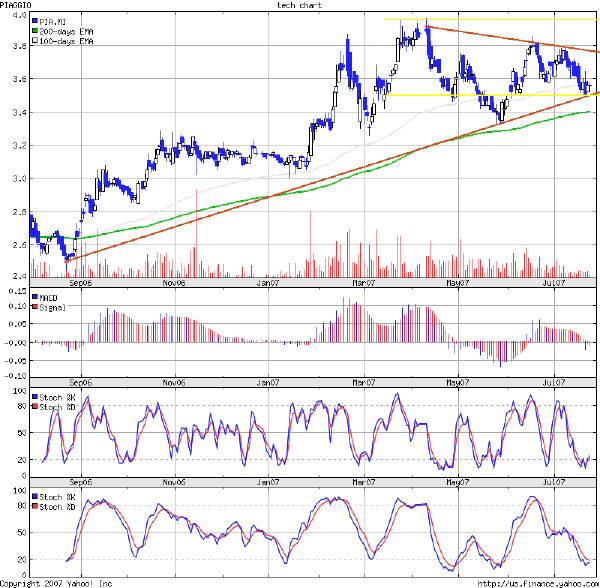Click the -0.10 MACD axis label
Viewport: 600px width, 588px height.
(x=16, y=376)
